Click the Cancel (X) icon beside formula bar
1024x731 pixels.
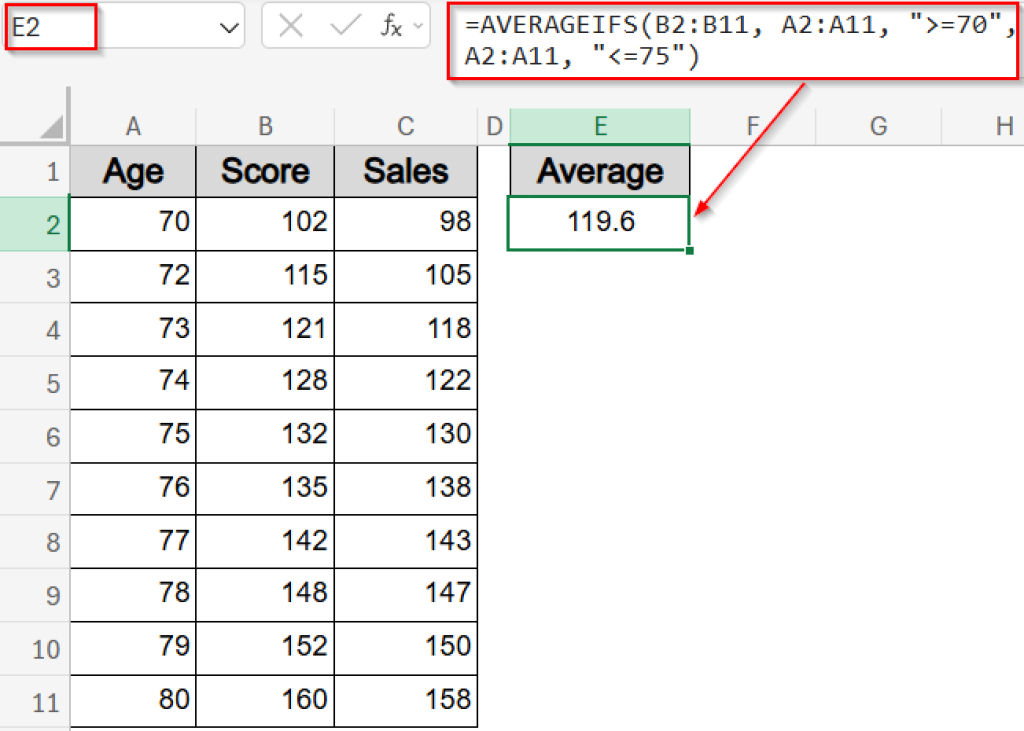tap(290, 27)
